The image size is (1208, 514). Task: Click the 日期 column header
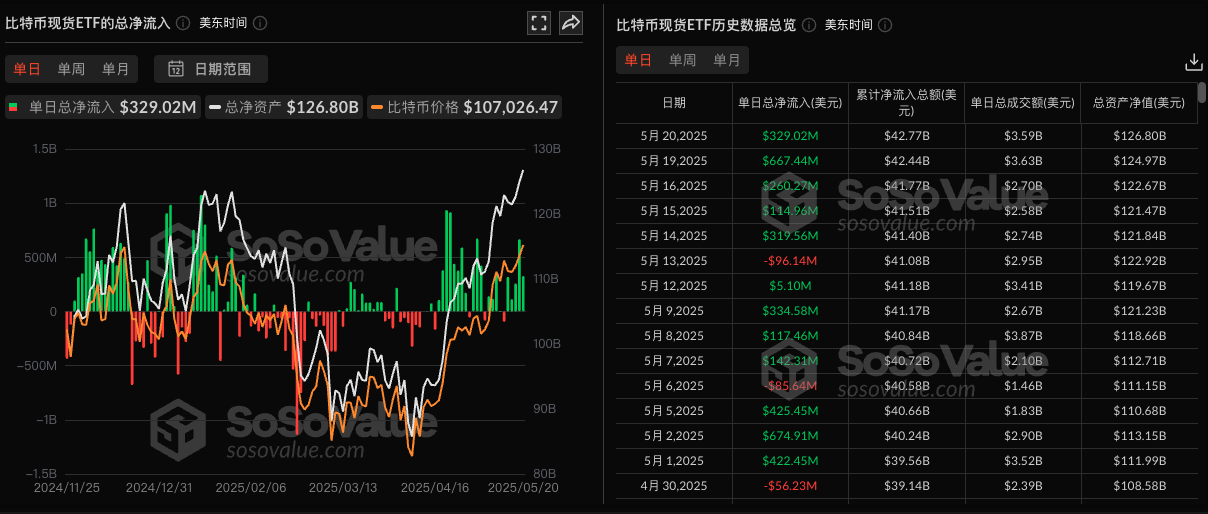point(674,102)
